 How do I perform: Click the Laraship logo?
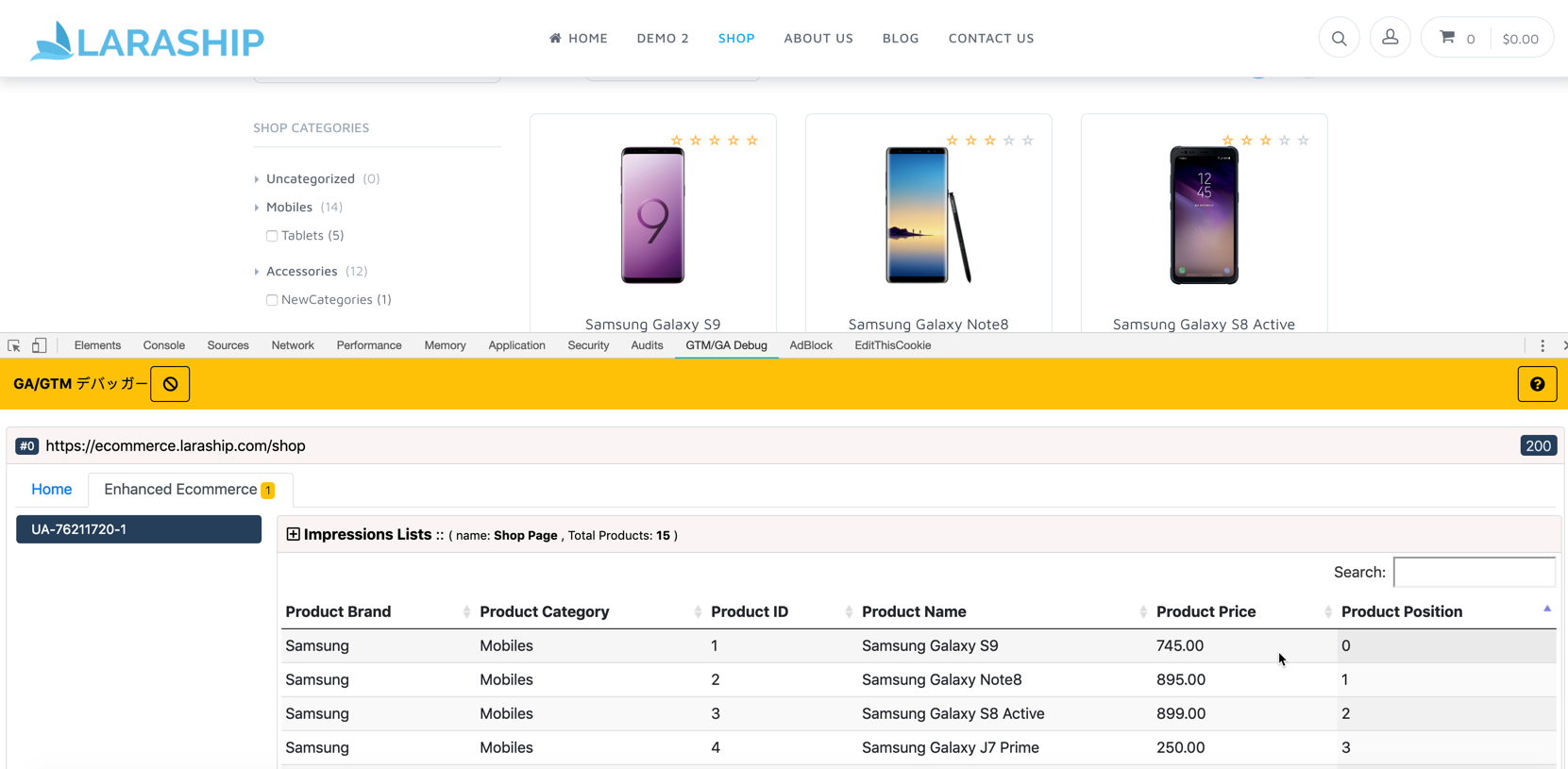[x=146, y=41]
